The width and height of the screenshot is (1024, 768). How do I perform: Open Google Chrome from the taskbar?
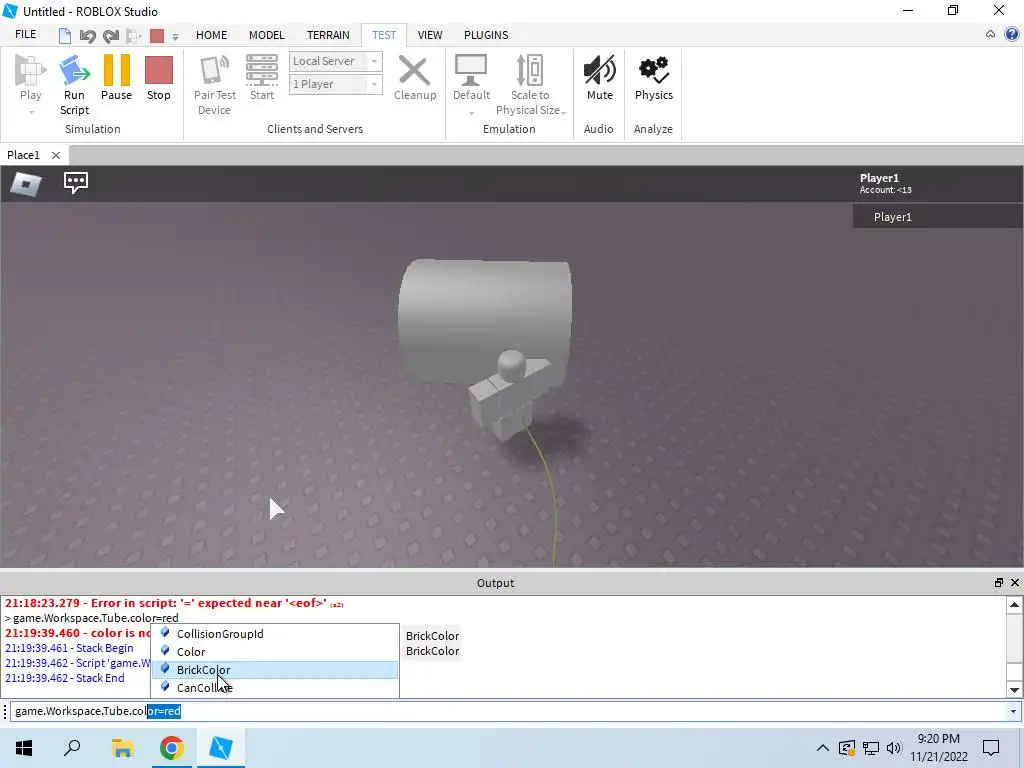(x=172, y=748)
